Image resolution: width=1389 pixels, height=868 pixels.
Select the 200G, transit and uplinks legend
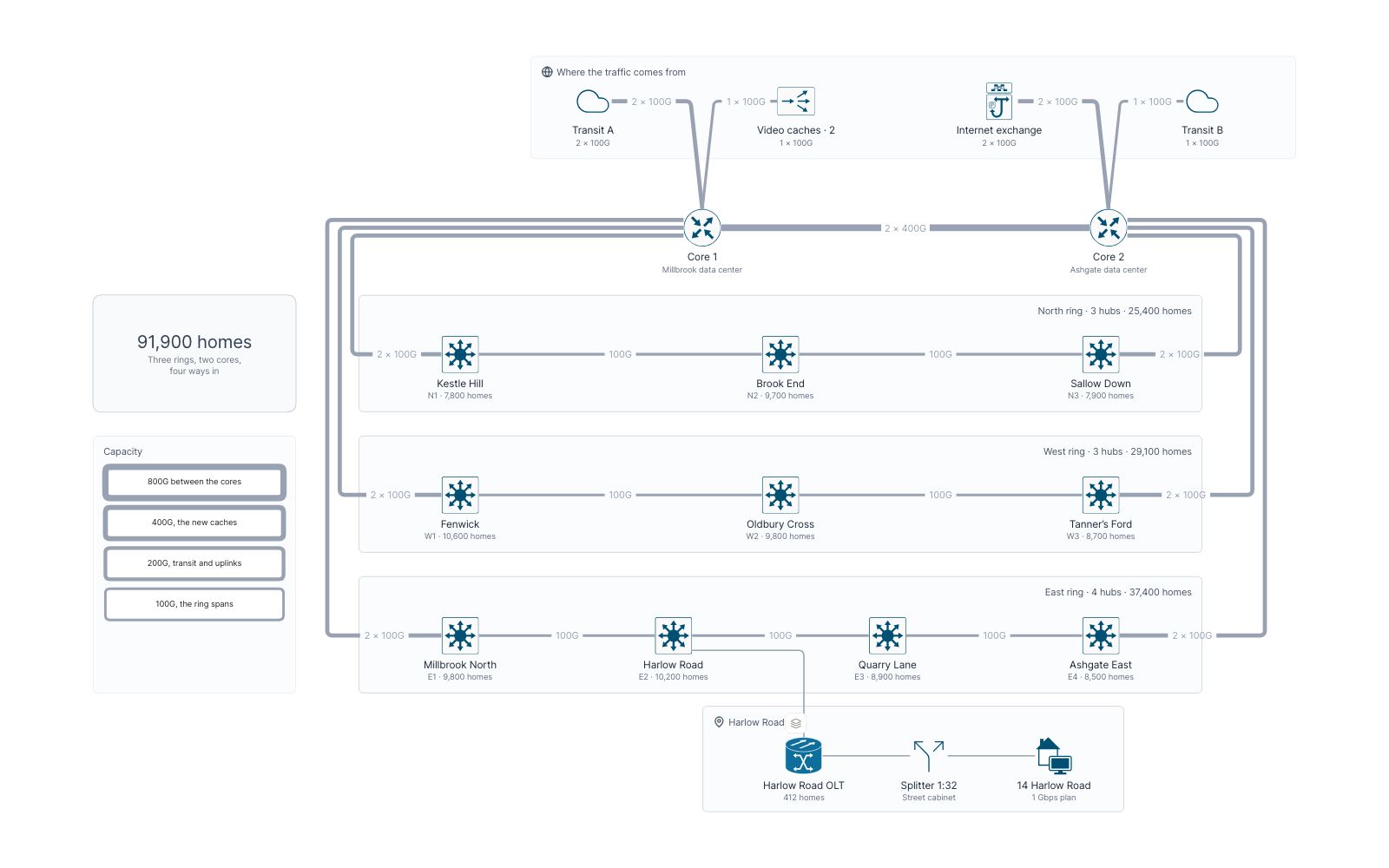tap(194, 563)
